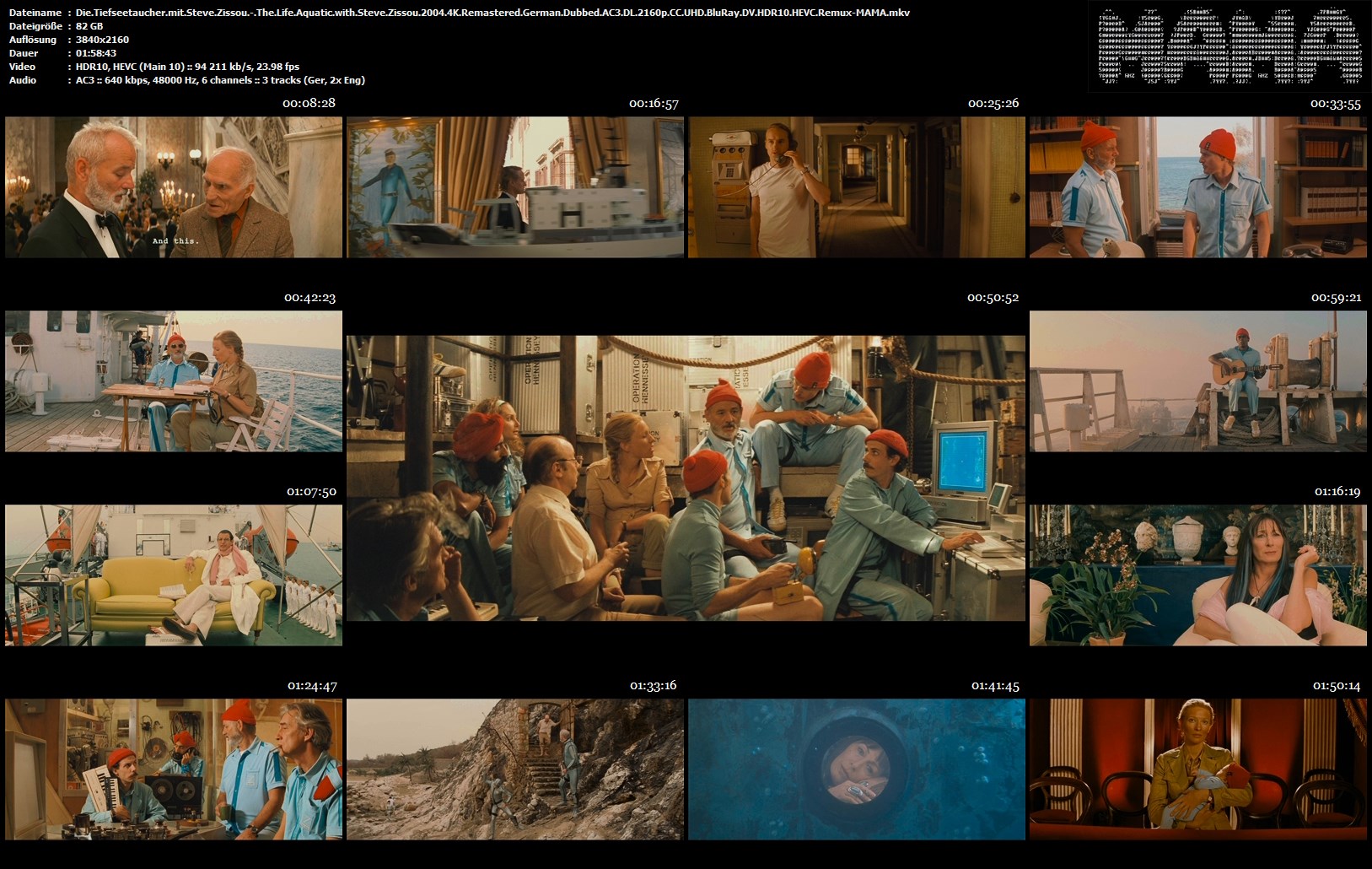Screen dimensions: 1372x869
Task: Select the rocky stairs thumbnail at 01:33:16
Action: tap(515, 769)
